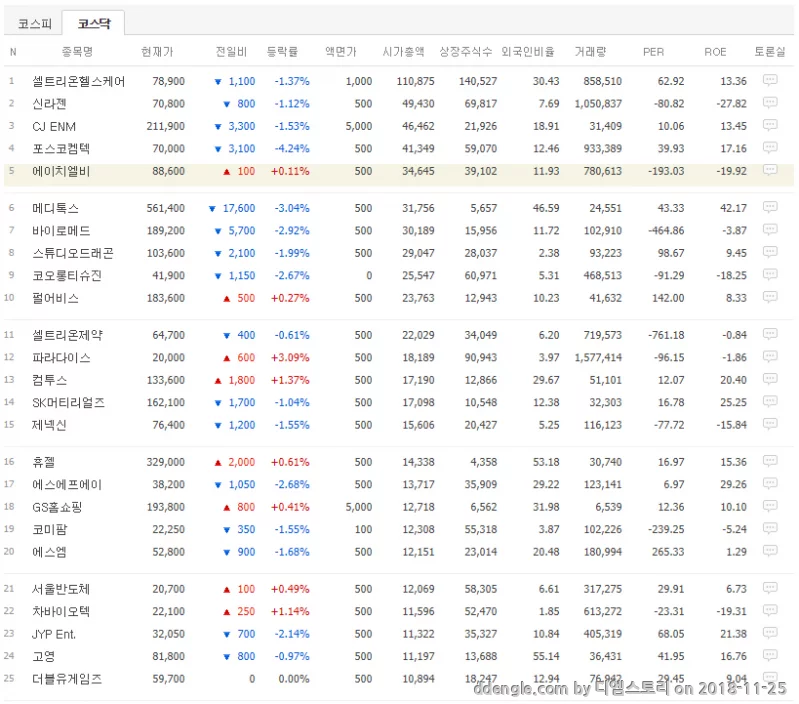Click 파라다이스 change rate +3.09%
799x704 pixels.
click(x=290, y=357)
